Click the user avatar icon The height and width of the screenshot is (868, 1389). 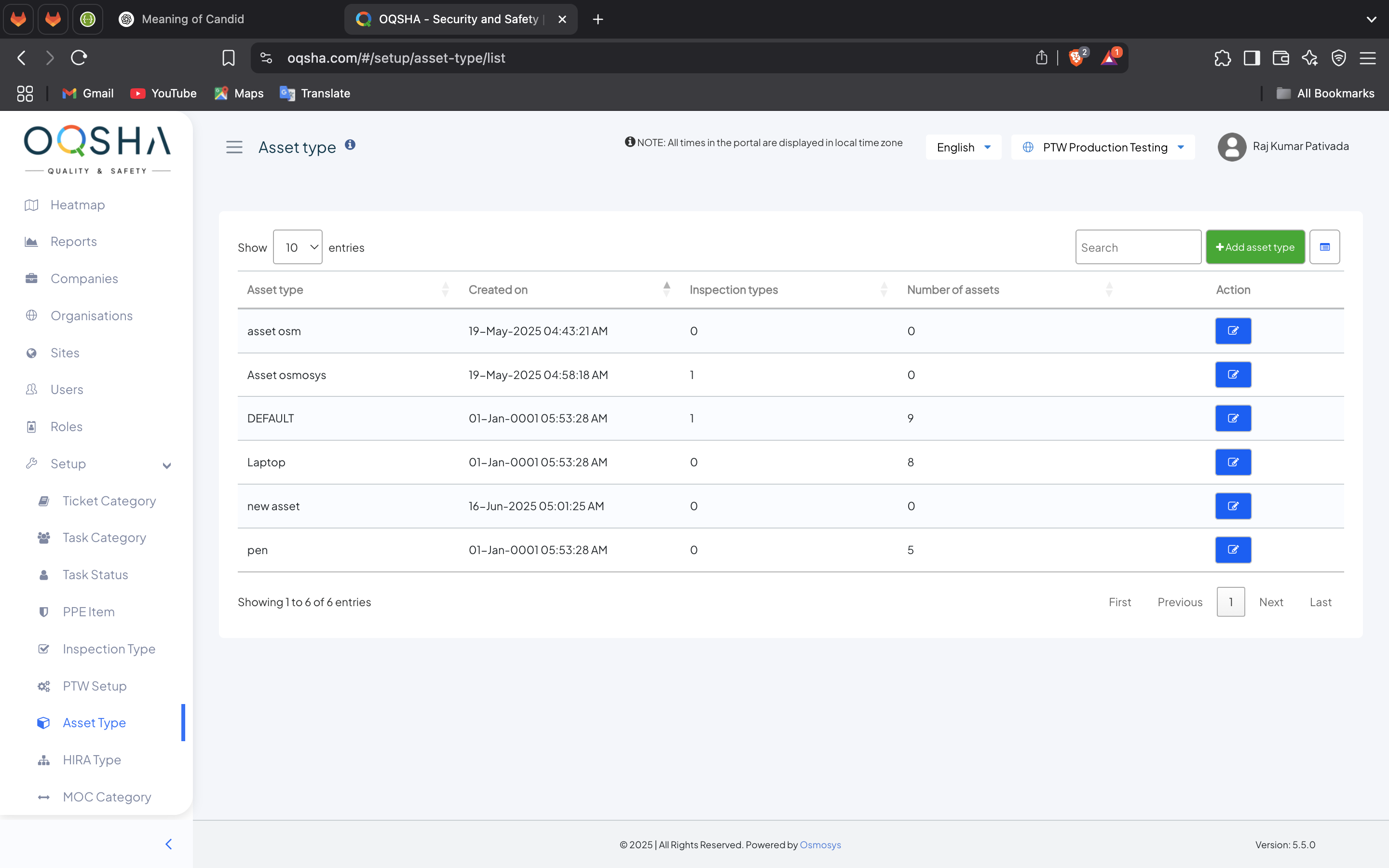[x=1231, y=147]
